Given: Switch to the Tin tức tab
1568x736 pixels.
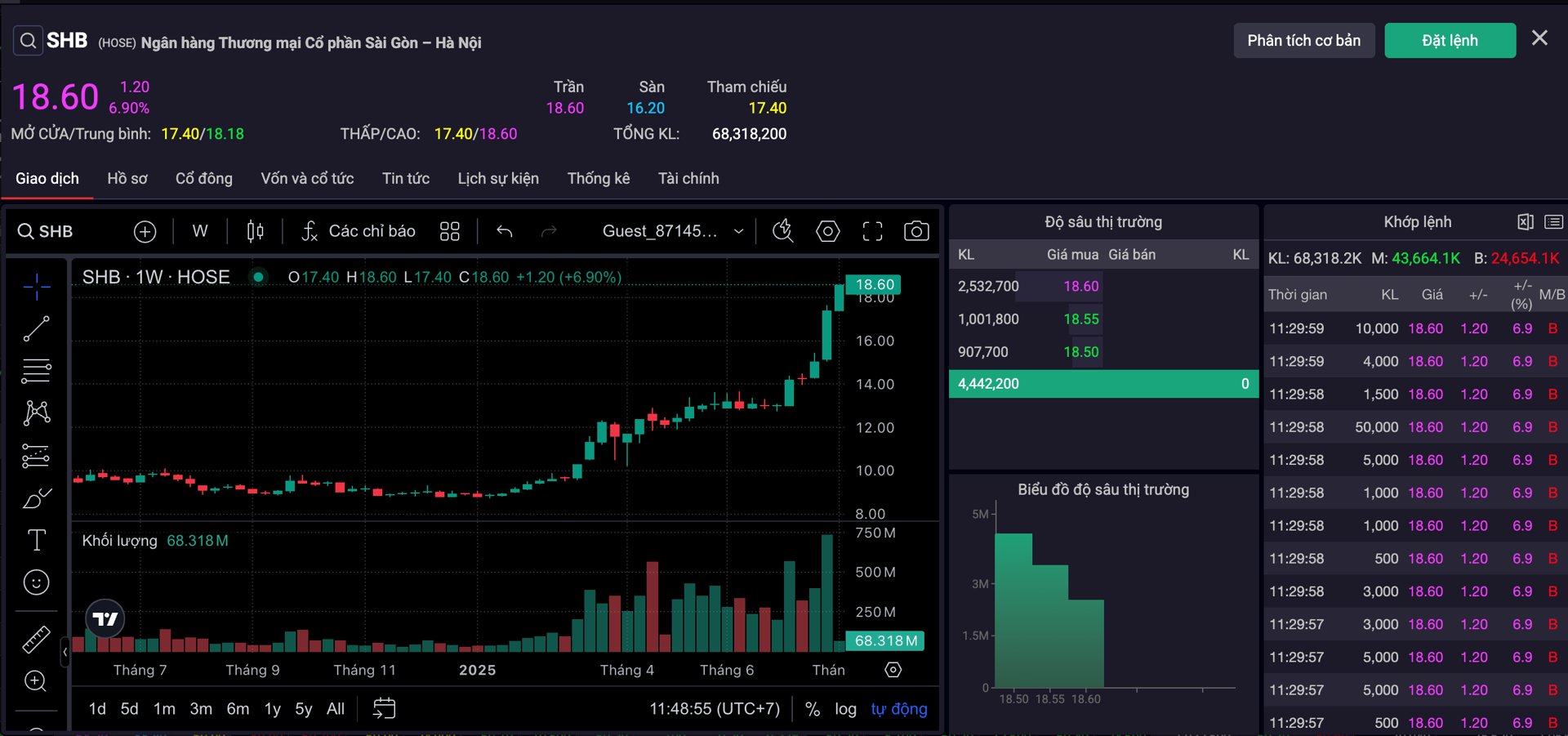Looking at the screenshot, I should click(x=405, y=178).
